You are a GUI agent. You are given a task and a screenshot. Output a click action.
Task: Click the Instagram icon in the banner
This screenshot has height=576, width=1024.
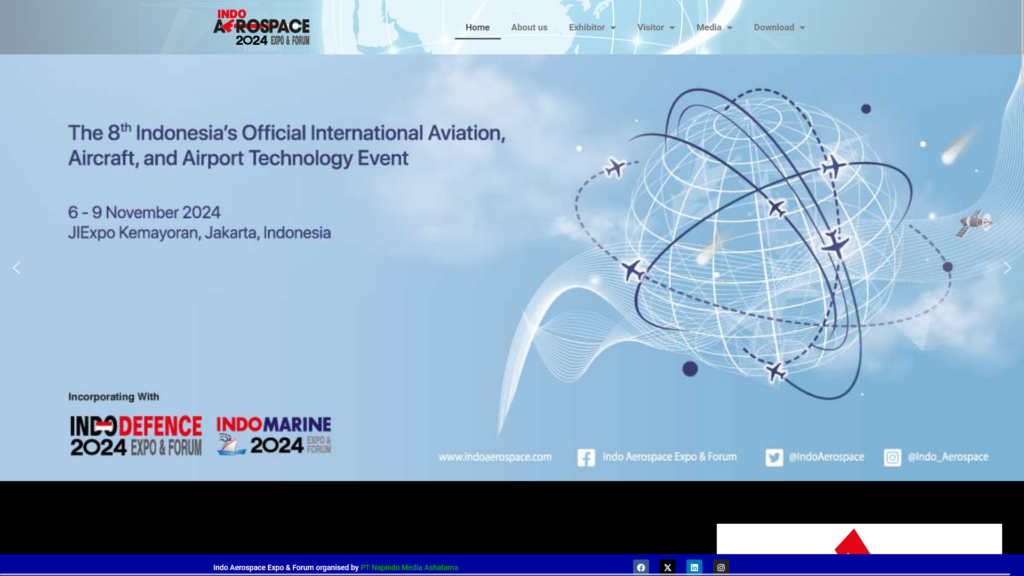click(x=892, y=457)
